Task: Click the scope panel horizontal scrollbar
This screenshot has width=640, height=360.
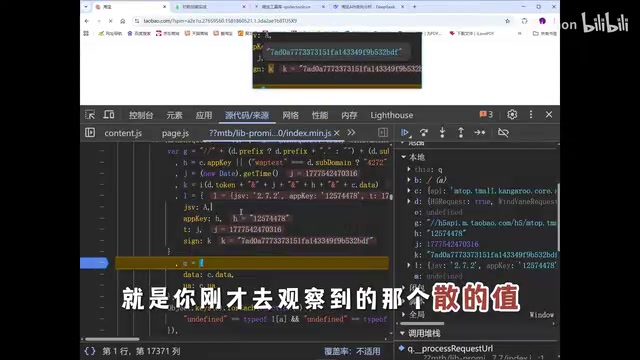Action: click(422, 324)
